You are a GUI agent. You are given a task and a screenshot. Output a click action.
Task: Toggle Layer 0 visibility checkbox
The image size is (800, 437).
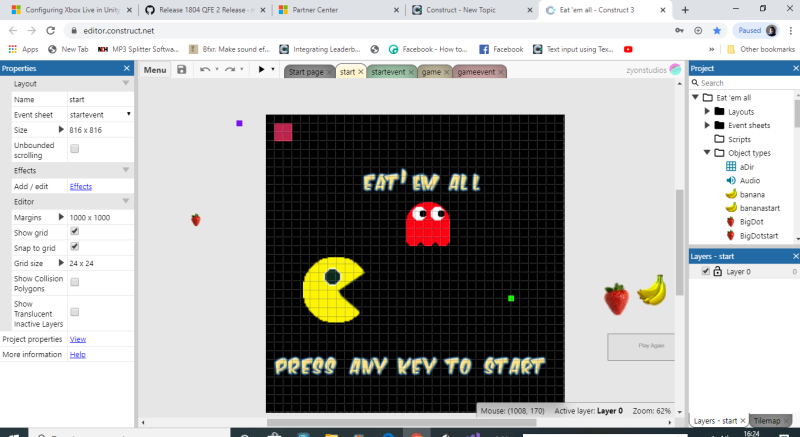706,271
